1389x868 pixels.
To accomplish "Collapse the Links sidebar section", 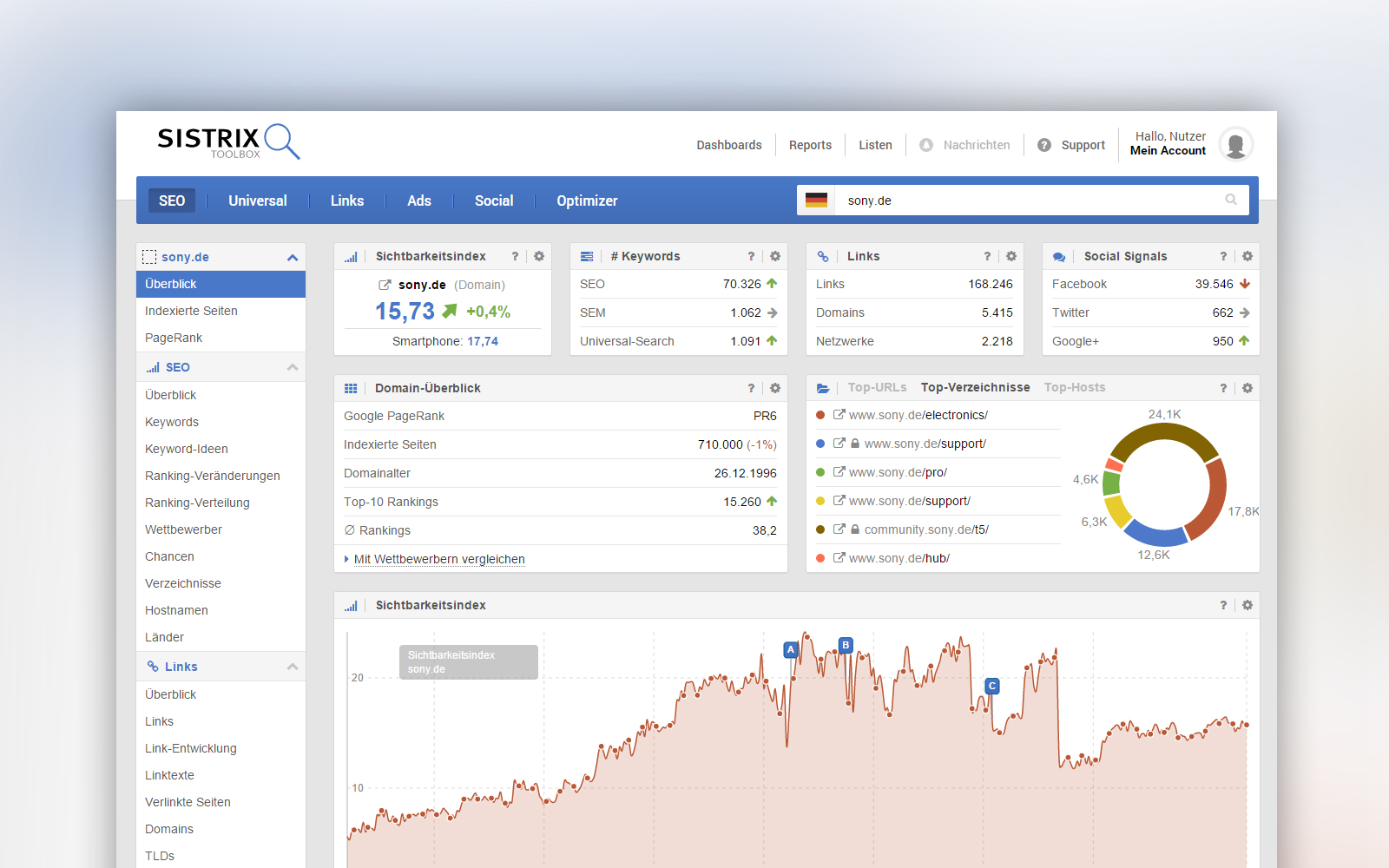I will [292, 667].
